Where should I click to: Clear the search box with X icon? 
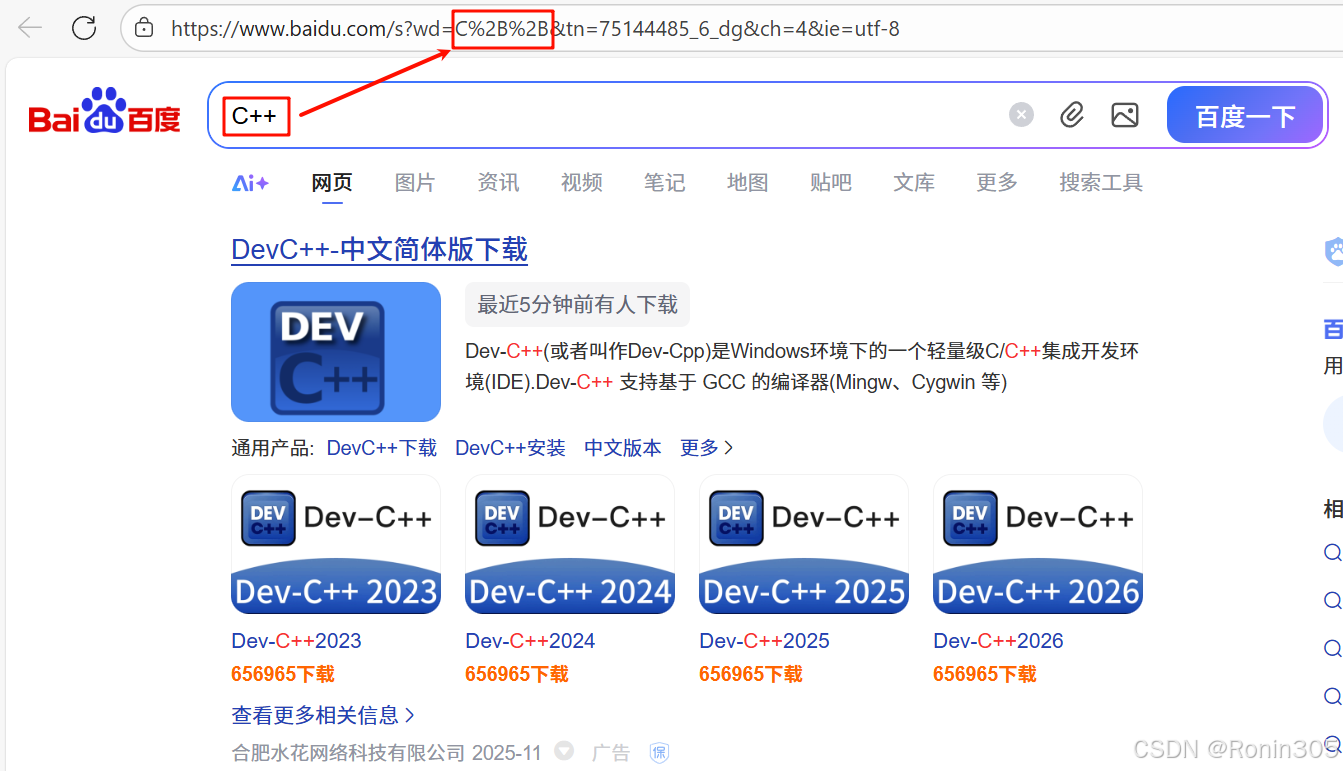(x=1021, y=115)
